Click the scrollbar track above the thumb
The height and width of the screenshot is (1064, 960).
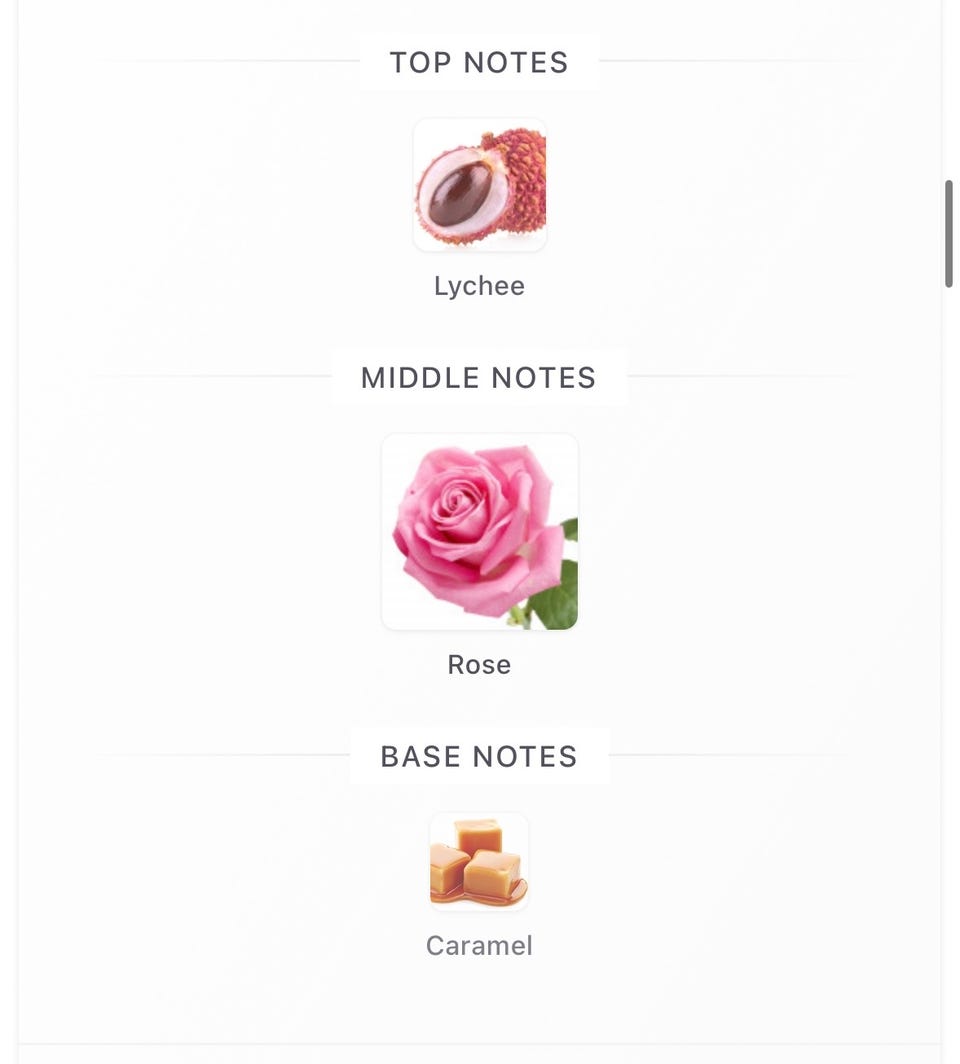point(949,88)
